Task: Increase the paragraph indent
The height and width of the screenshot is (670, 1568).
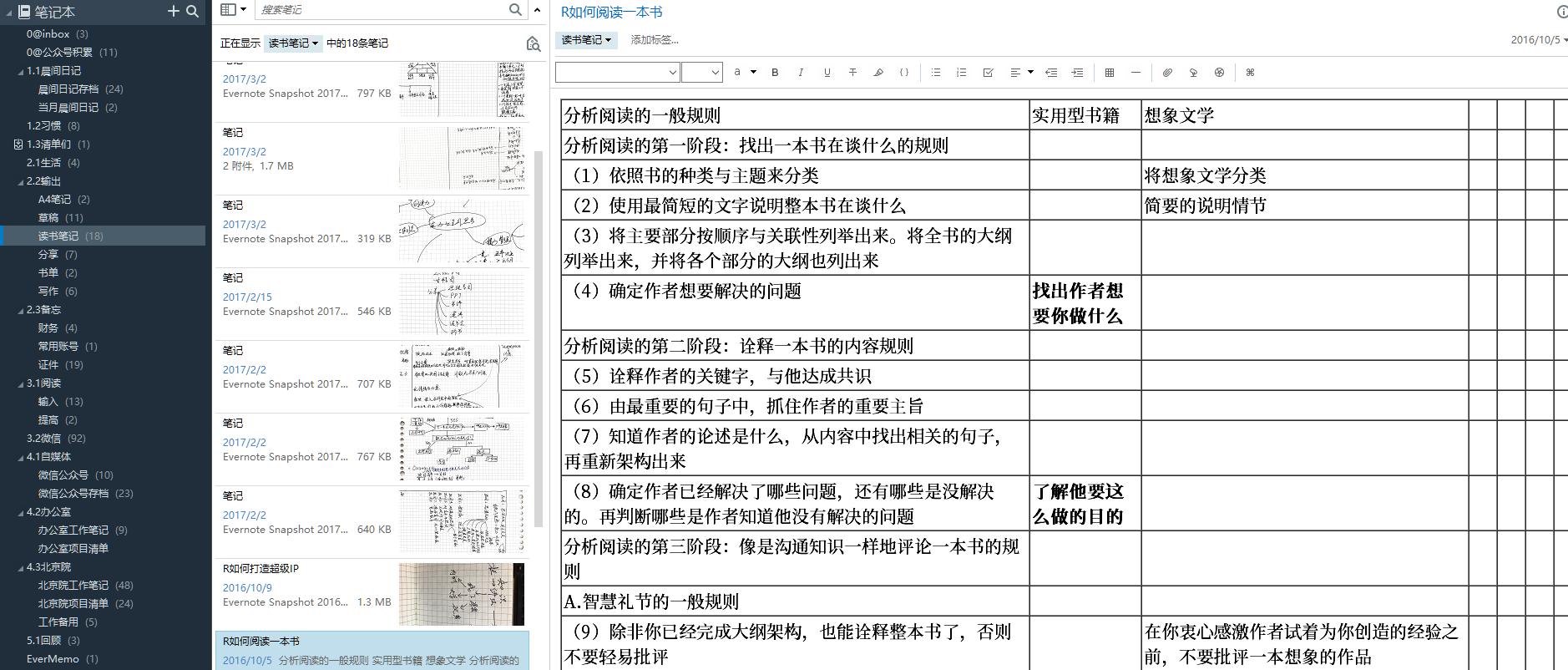Action: click(1078, 73)
